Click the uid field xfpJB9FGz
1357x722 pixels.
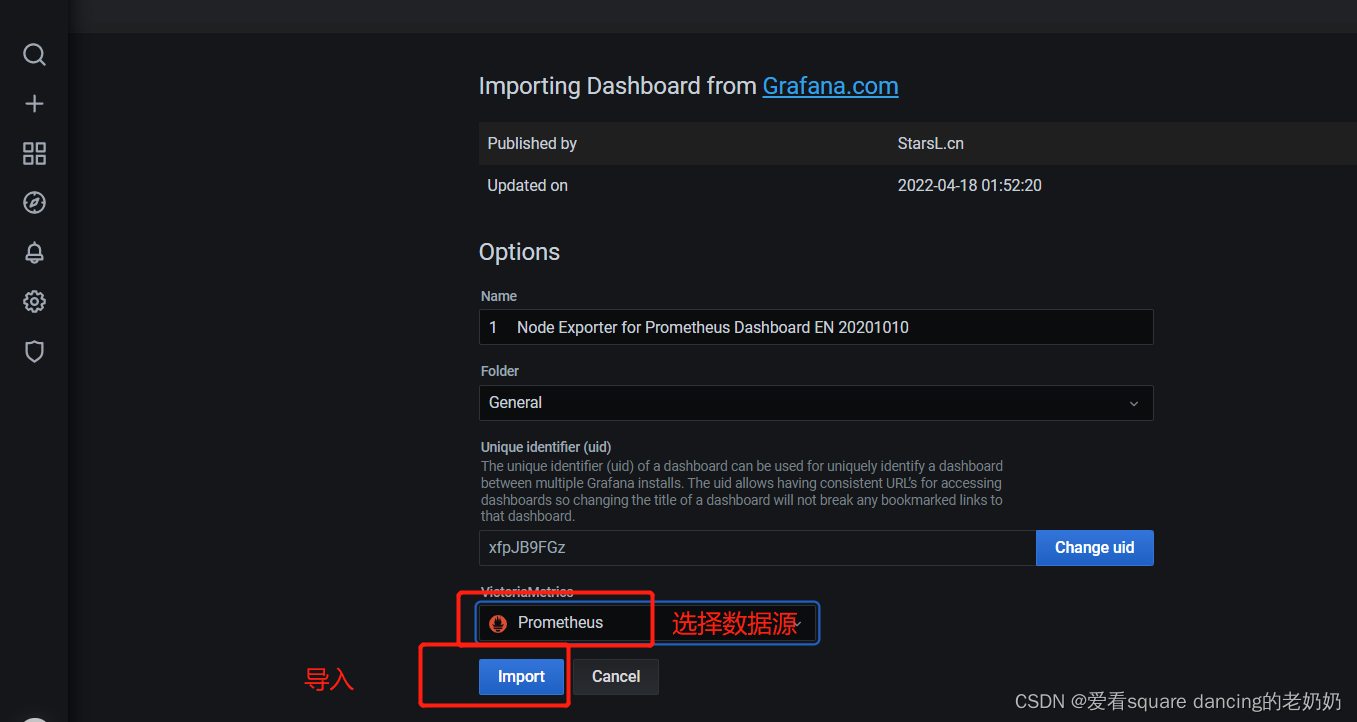tap(757, 548)
